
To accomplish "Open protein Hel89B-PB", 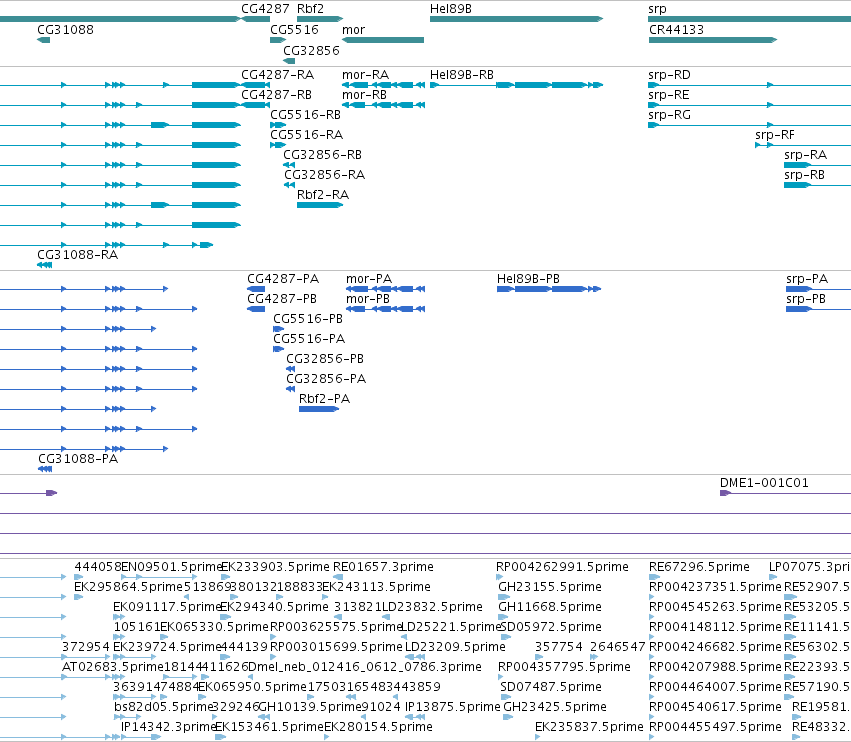I will click(x=528, y=278).
